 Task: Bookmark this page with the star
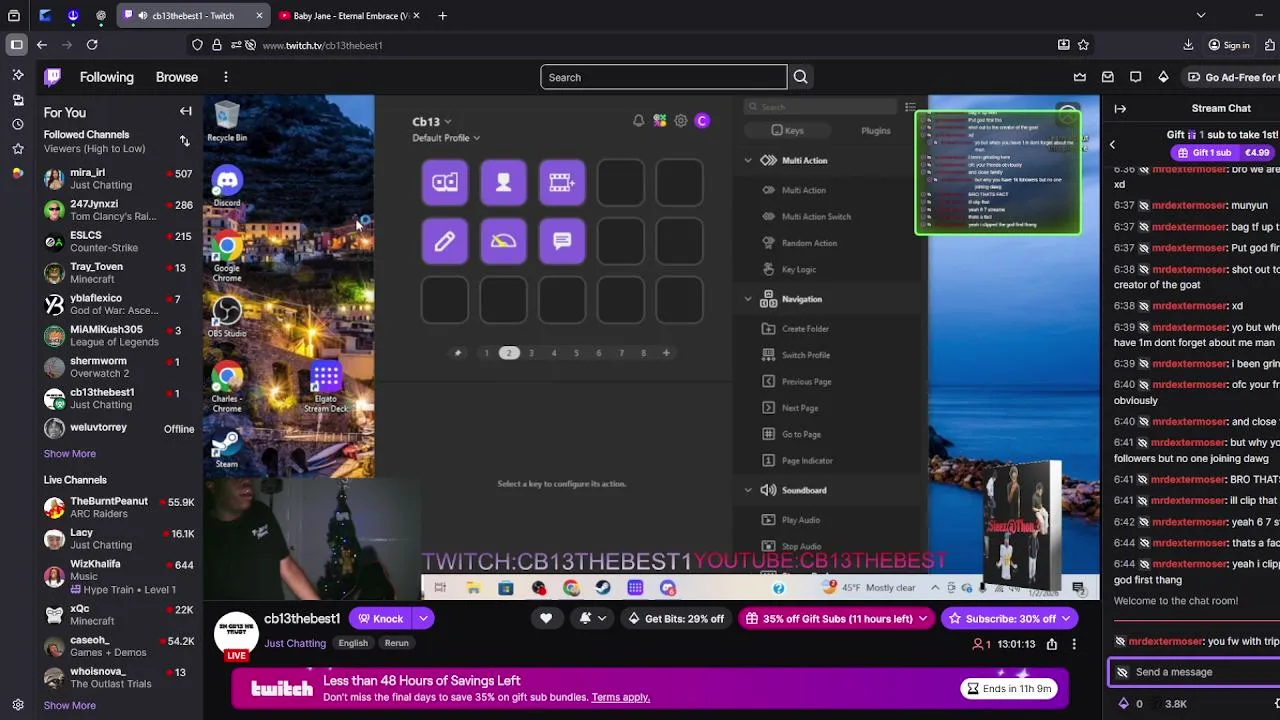1083,45
